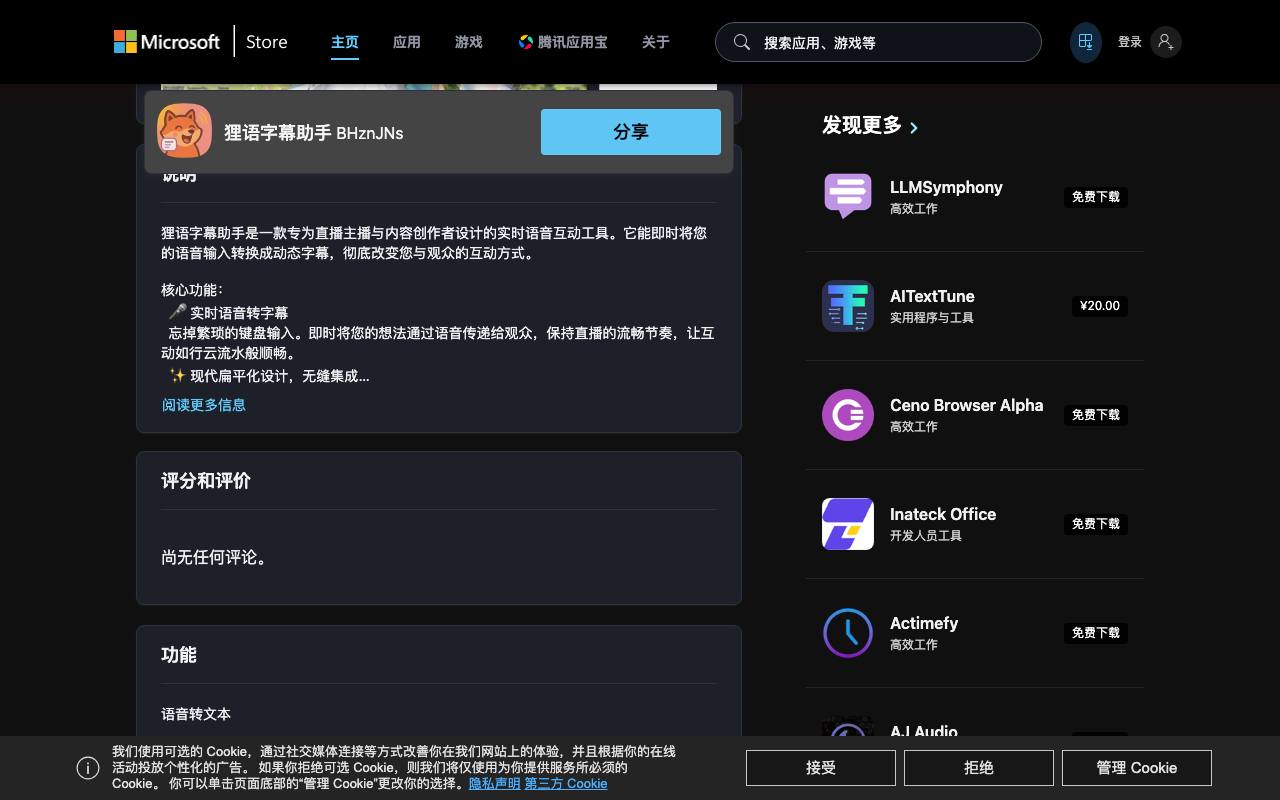This screenshot has height=800, width=1280.
Task: Focus the 搜索应用、游戏等 search field
Action: pos(878,42)
